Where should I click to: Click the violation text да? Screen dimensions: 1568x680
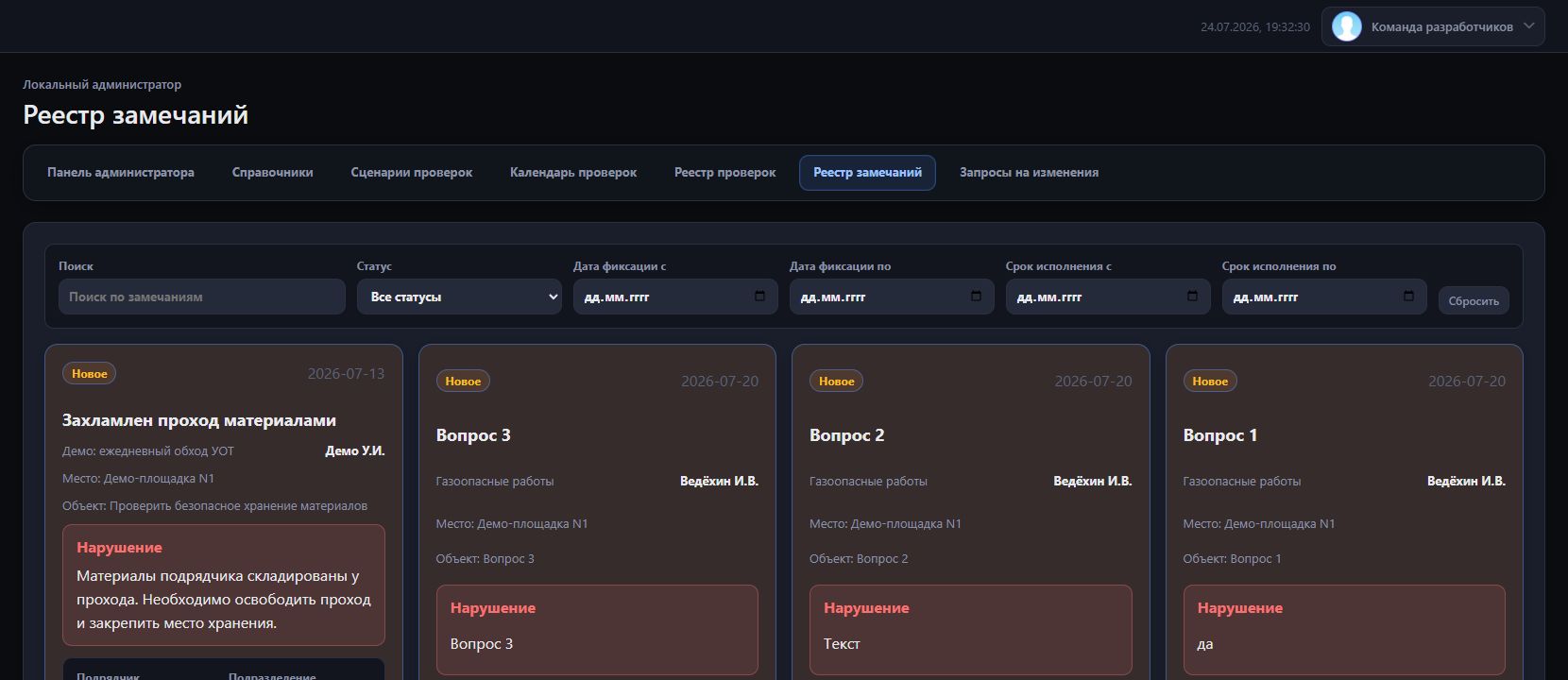(1205, 644)
